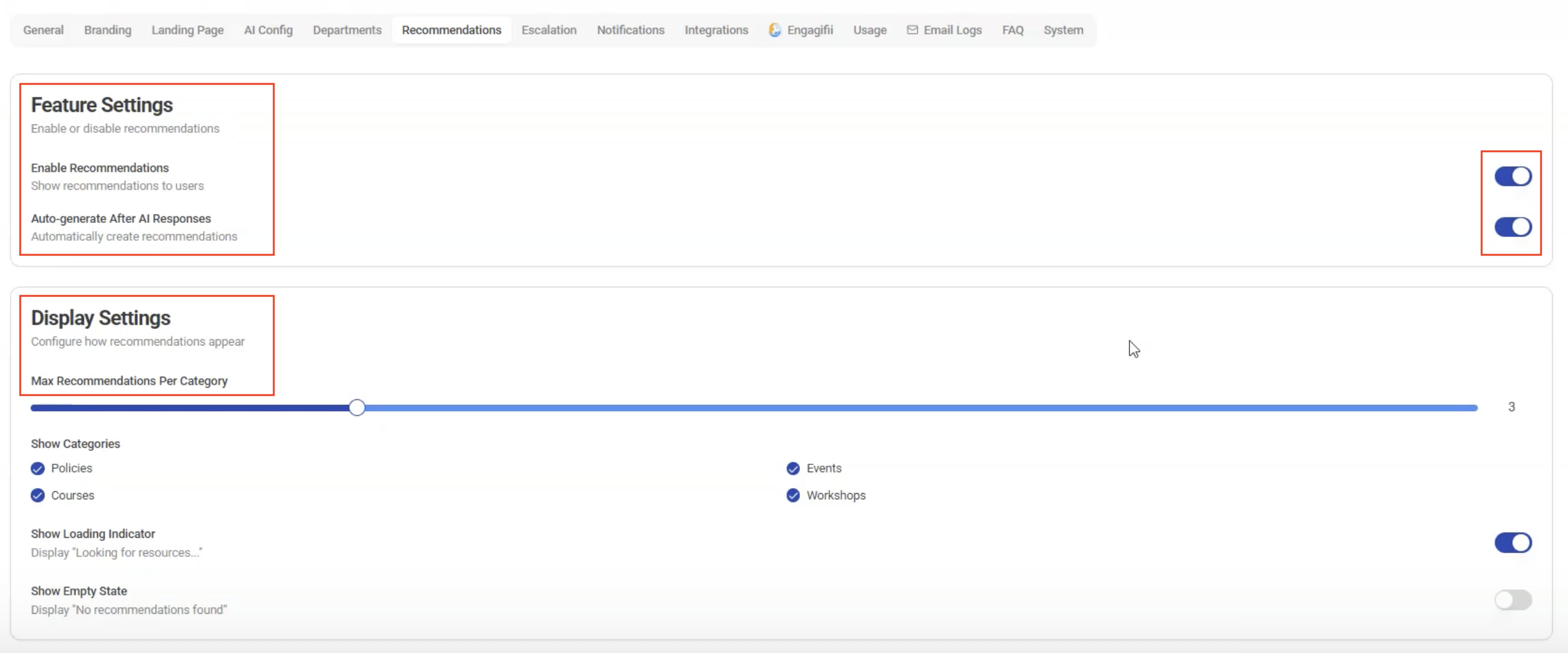Select the AI Config tab
The image size is (1568, 653).
pos(268,30)
